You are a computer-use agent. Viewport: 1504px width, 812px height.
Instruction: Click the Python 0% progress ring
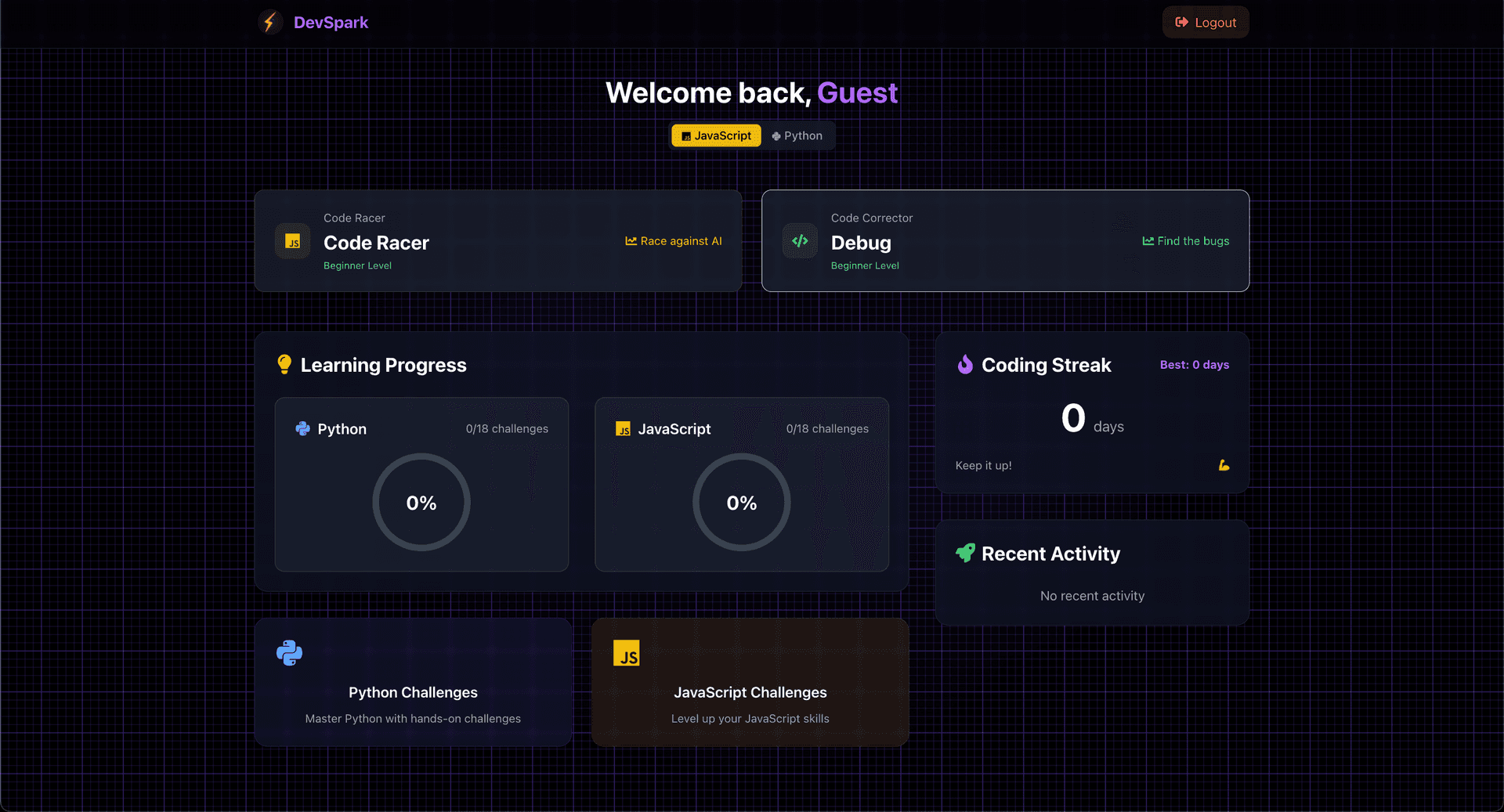tap(421, 502)
